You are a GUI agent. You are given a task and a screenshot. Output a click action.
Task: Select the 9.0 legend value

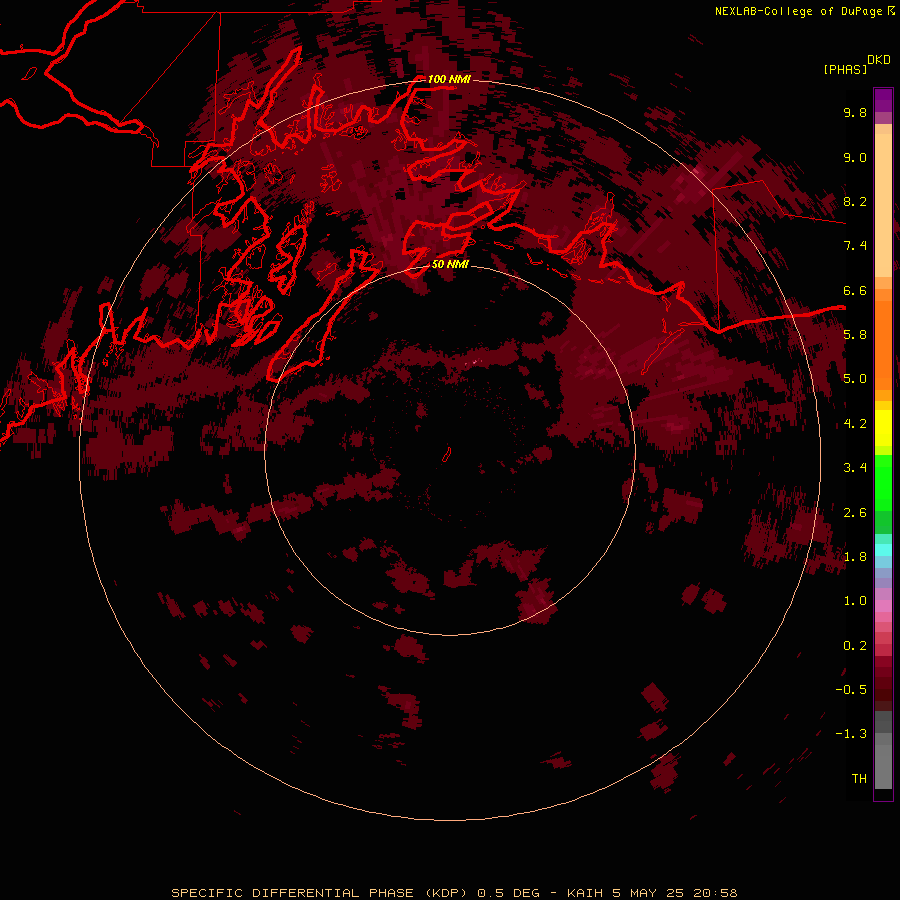[x=855, y=157]
